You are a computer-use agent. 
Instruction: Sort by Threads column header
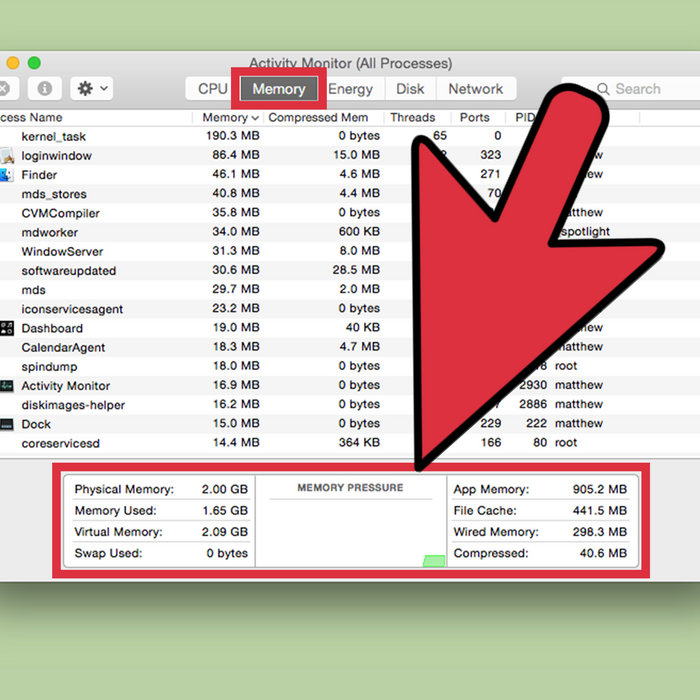pyautogui.click(x=412, y=117)
